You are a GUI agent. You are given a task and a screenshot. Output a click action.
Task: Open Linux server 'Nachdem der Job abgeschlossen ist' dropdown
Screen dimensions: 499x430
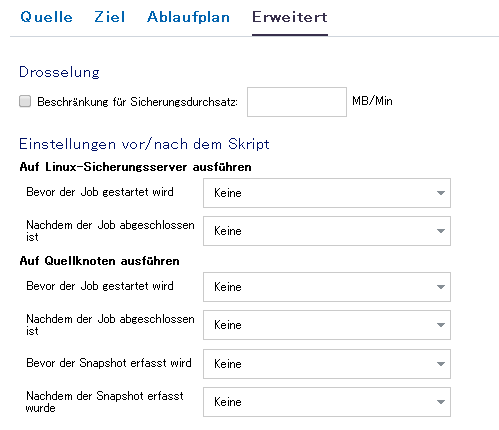click(327, 231)
